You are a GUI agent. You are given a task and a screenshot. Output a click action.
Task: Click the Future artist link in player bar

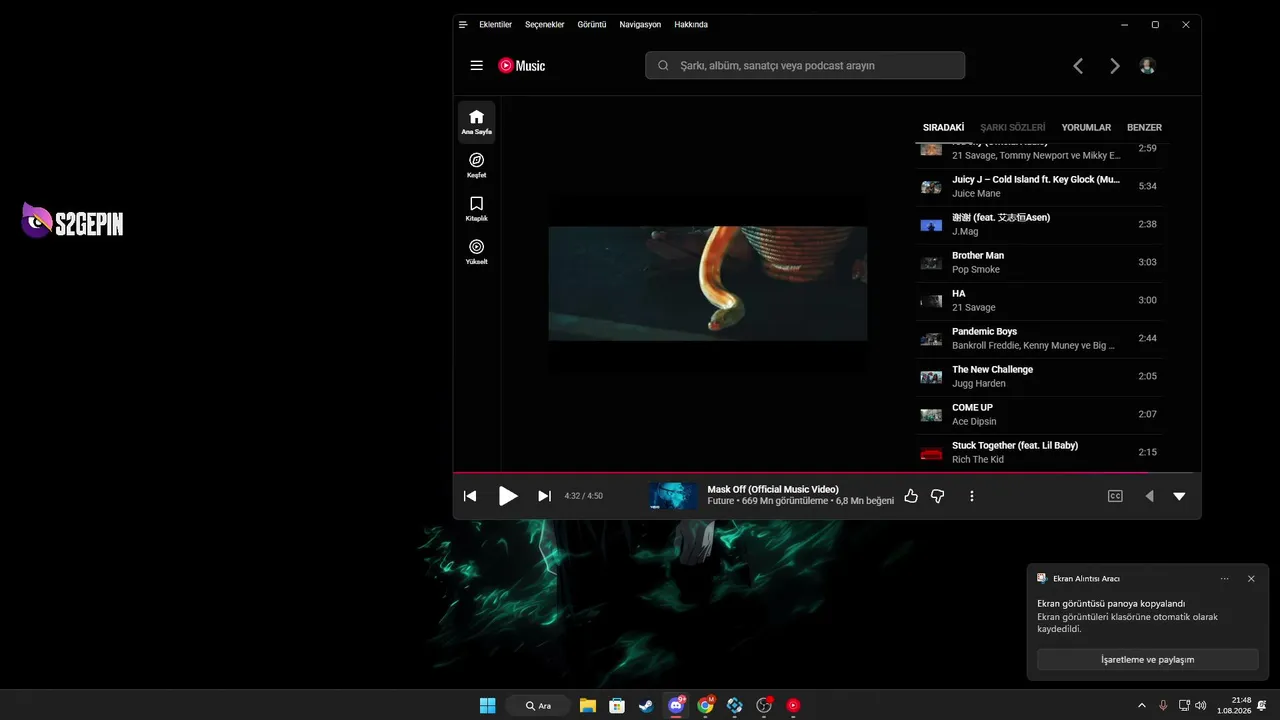click(720, 501)
